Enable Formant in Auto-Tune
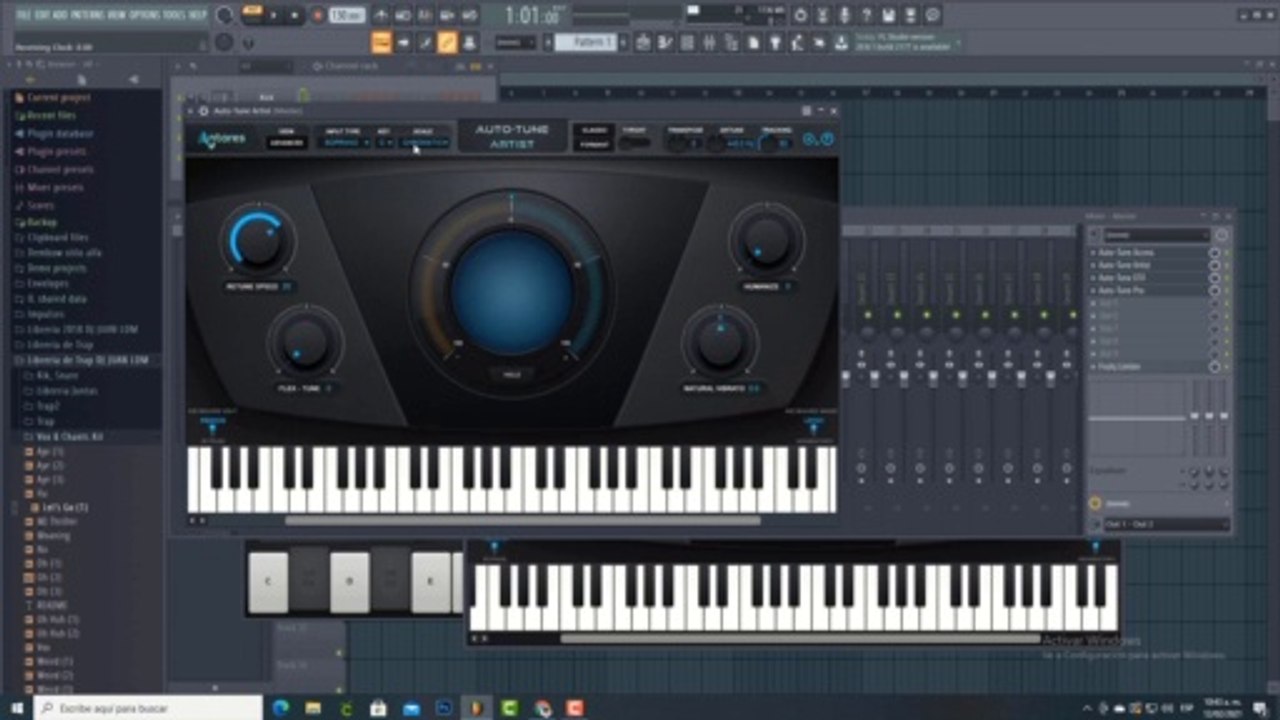This screenshot has width=1280, height=720. [x=594, y=145]
